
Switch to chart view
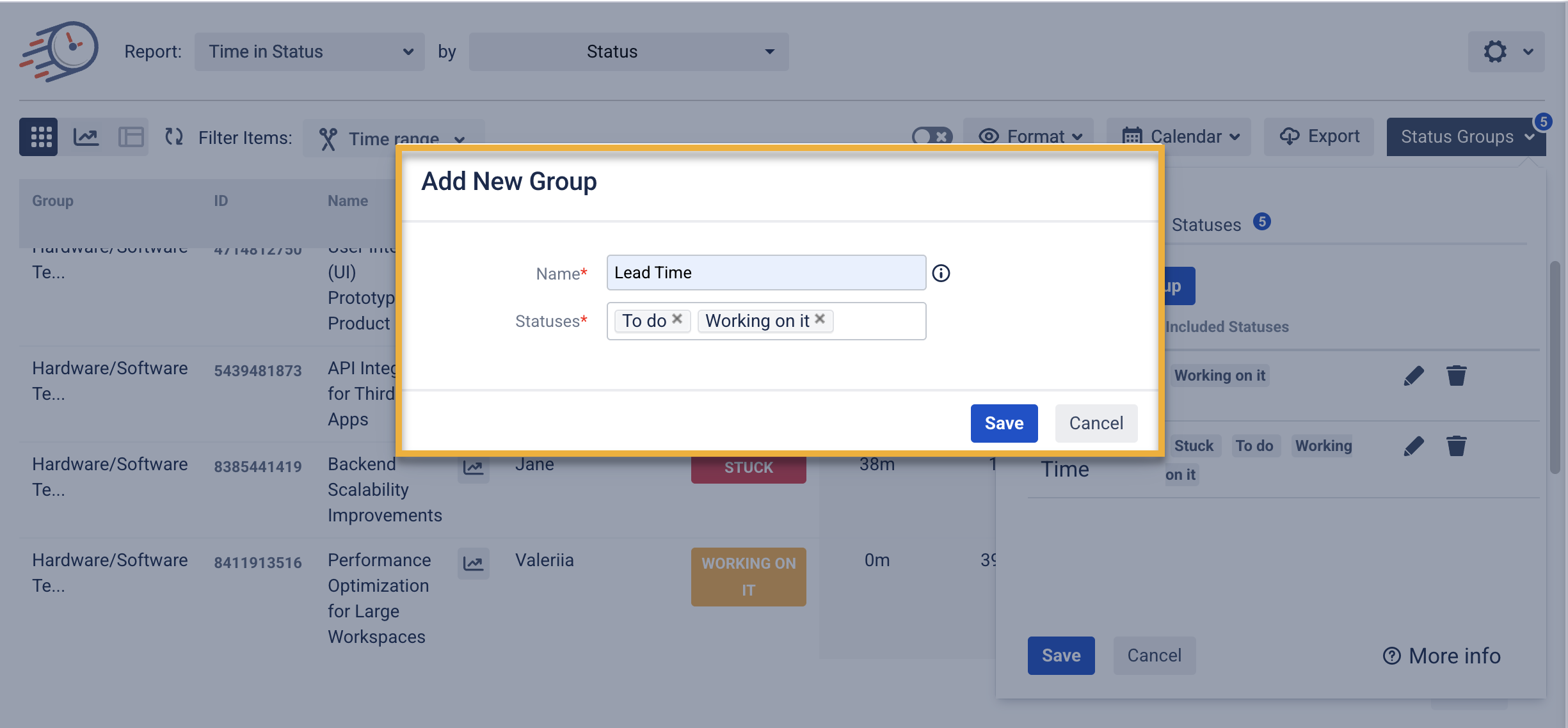tap(86, 137)
